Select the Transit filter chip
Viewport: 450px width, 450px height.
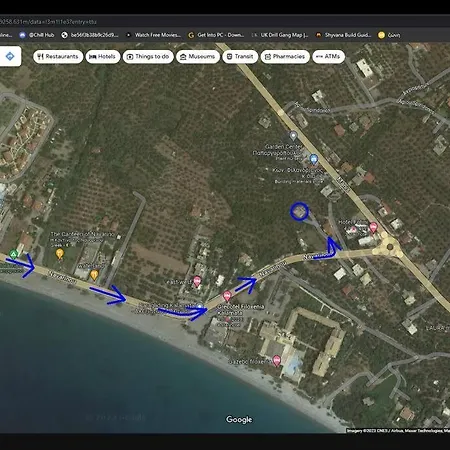(x=240, y=57)
